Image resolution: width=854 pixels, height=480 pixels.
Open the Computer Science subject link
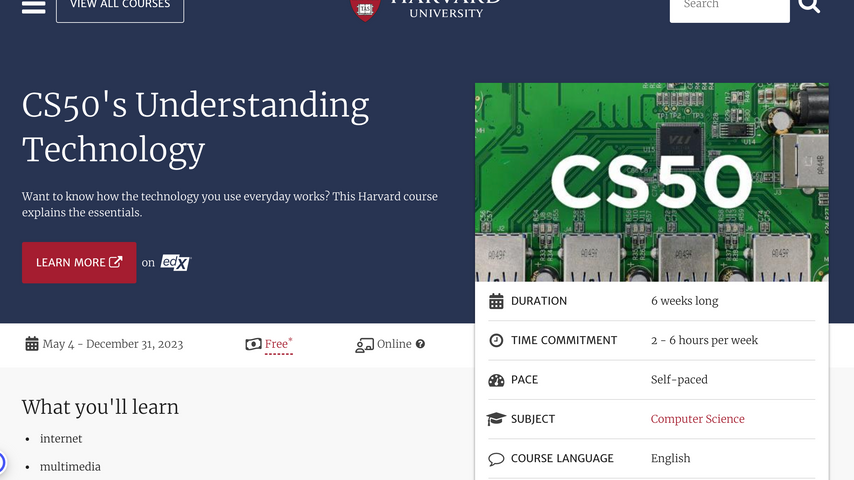[697, 419]
